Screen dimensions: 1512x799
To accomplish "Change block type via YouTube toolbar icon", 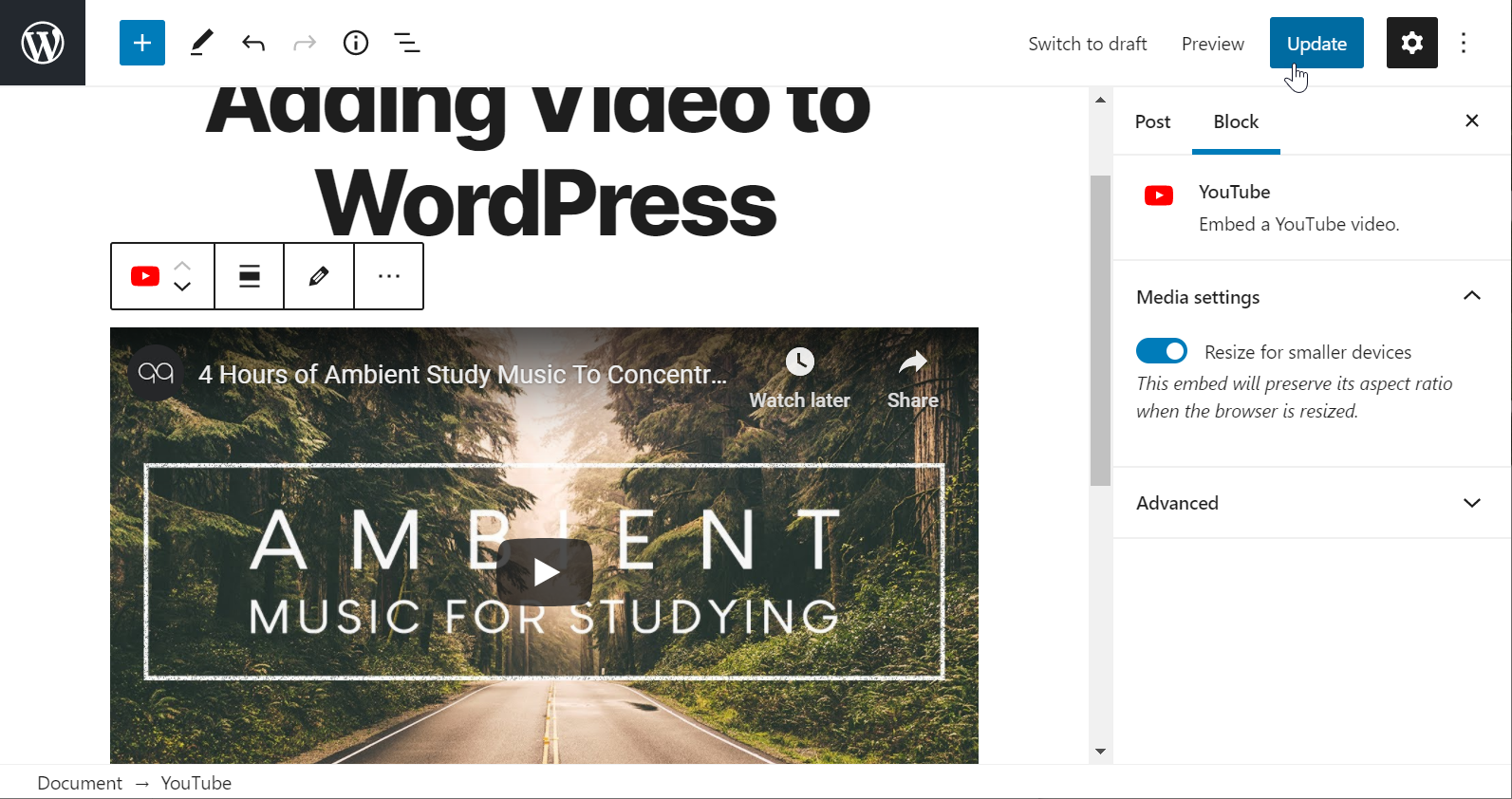I will pyautogui.click(x=145, y=276).
